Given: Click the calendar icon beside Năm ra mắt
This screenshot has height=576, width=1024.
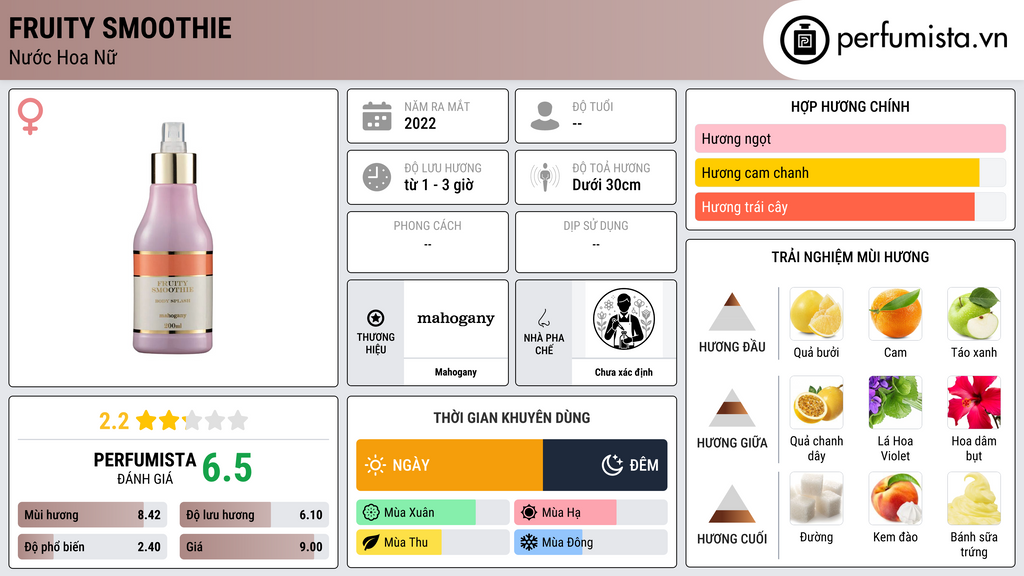Looking at the screenshot, I should 377,116.
